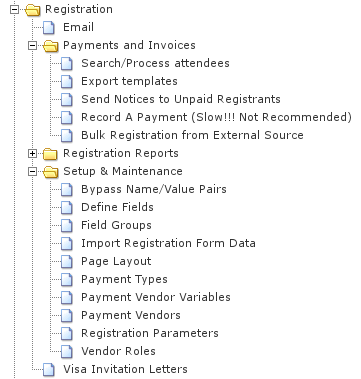Click the Registration root folder icon
Image resolution: width=361 pixels, height=379 pixels.
[33, 10]
